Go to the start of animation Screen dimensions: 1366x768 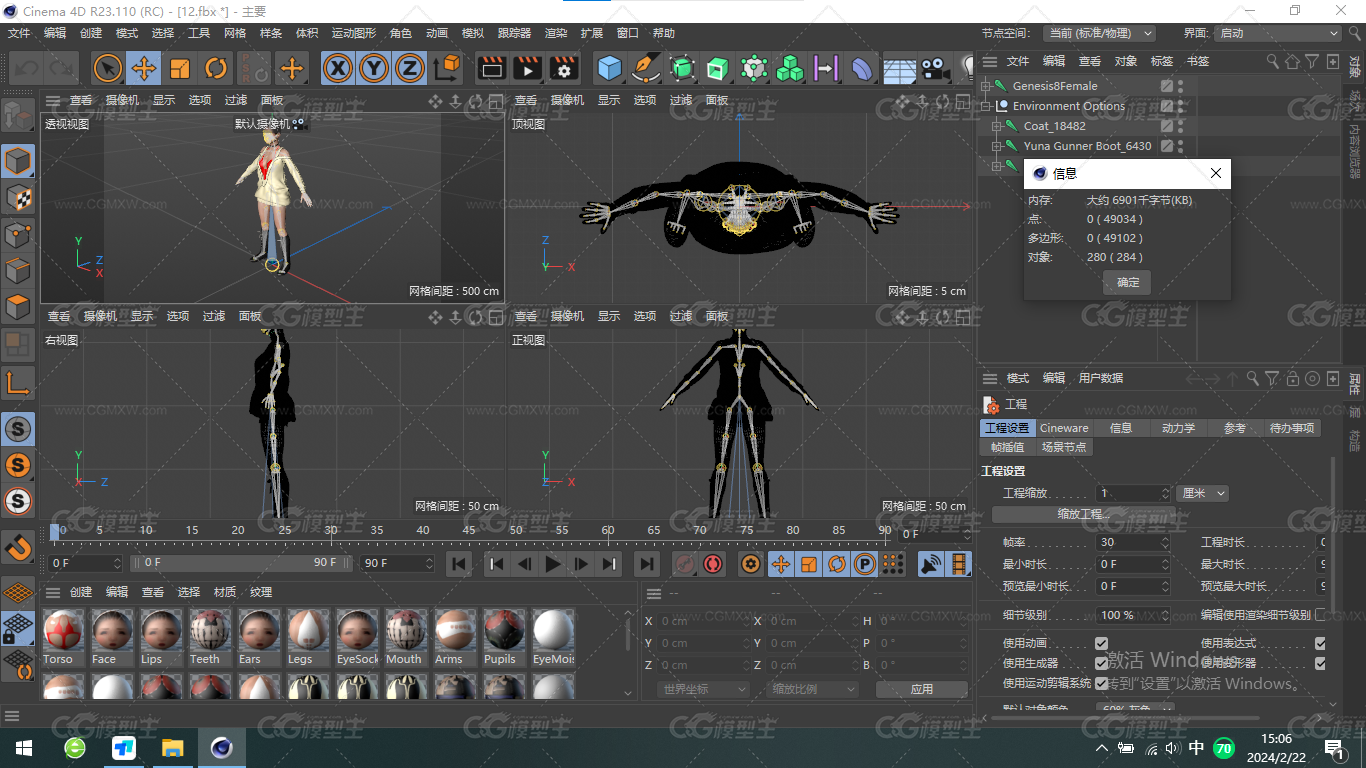(x=459, y=564)
